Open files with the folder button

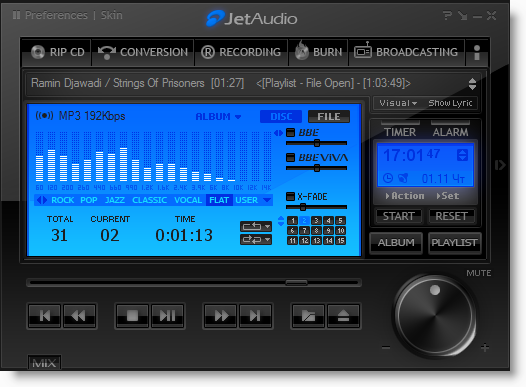tap(308, 316)
